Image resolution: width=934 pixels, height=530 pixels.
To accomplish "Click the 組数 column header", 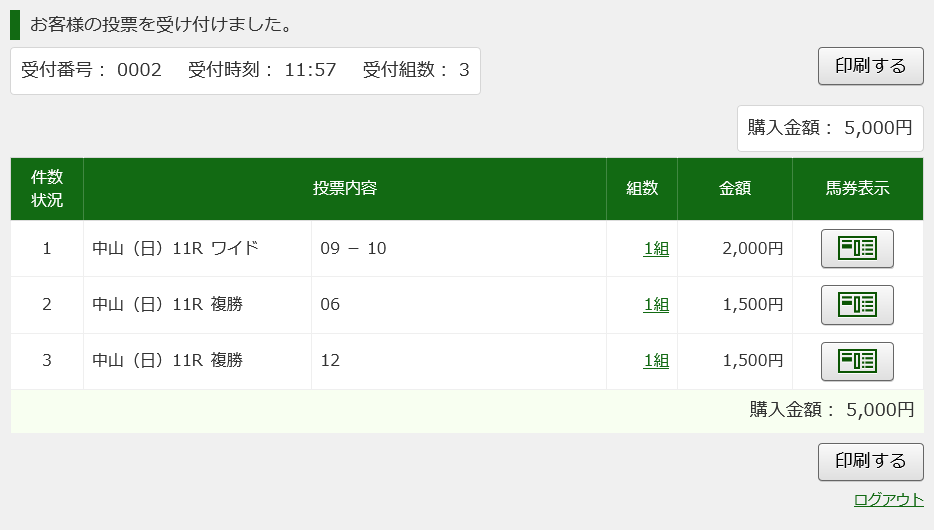I will click(642, 189).
